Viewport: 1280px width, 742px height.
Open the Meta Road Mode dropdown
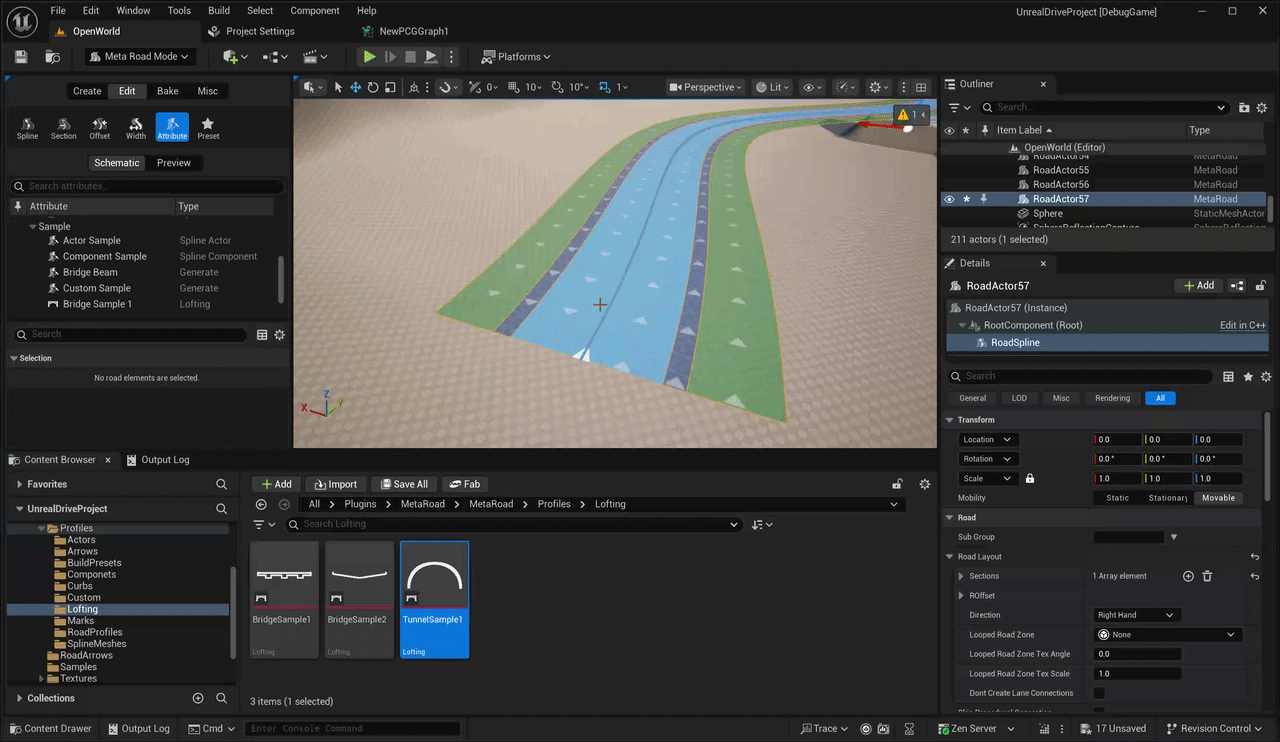tap(139, 57)
